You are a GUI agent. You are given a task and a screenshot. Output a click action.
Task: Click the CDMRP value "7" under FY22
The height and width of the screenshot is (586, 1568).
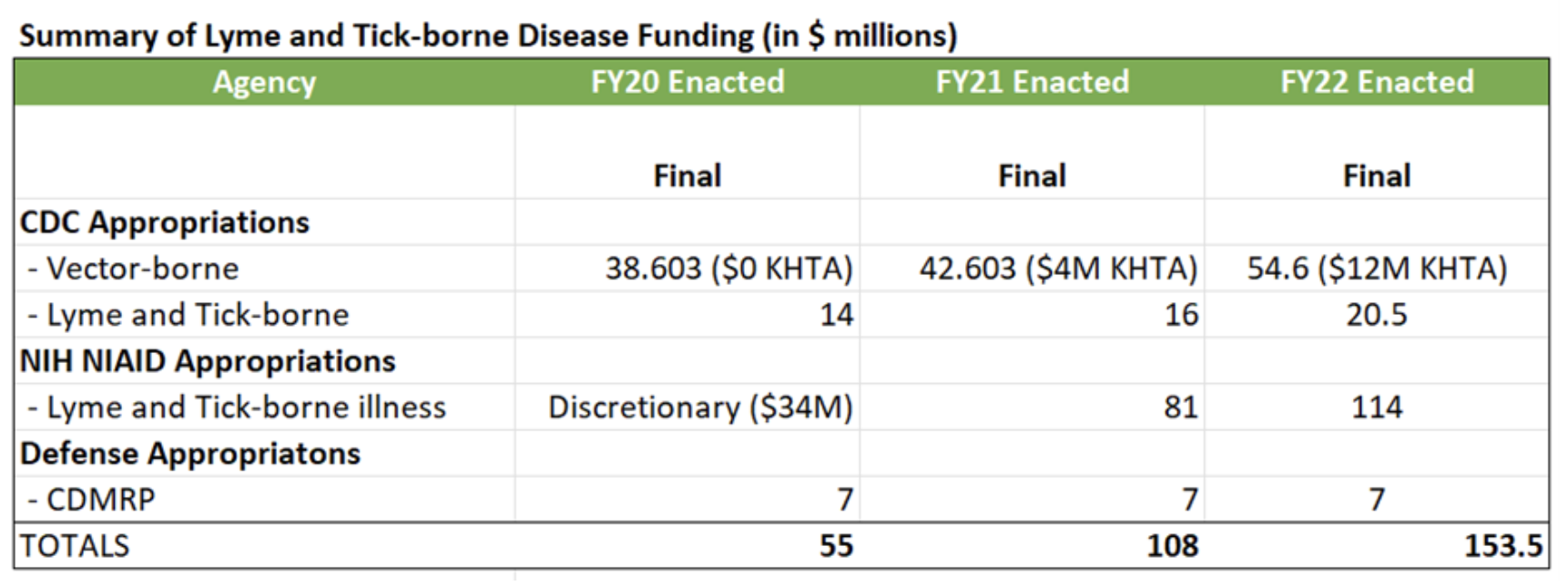tap(1377, 500)
